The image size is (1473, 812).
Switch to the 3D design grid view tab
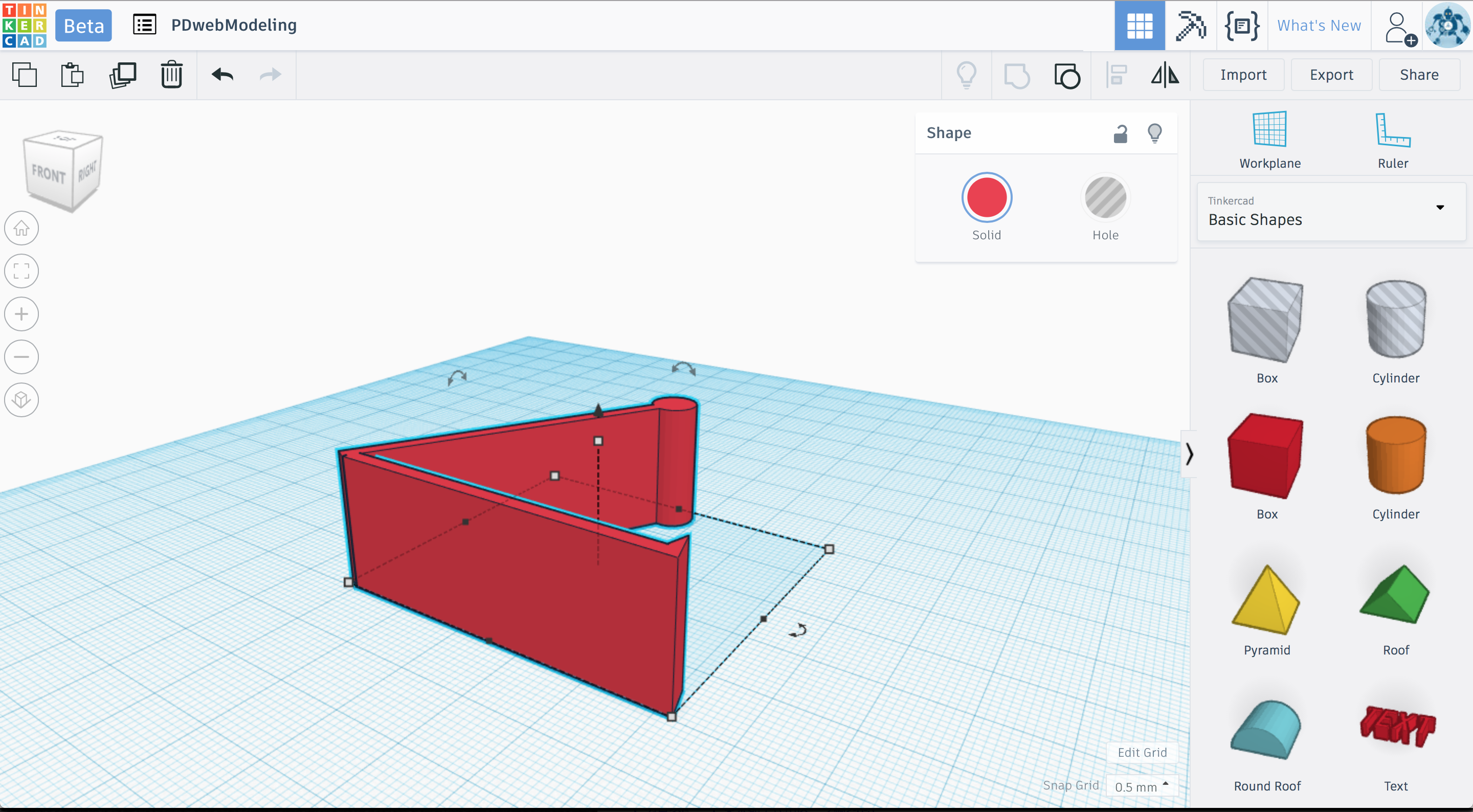point(1139,26)
